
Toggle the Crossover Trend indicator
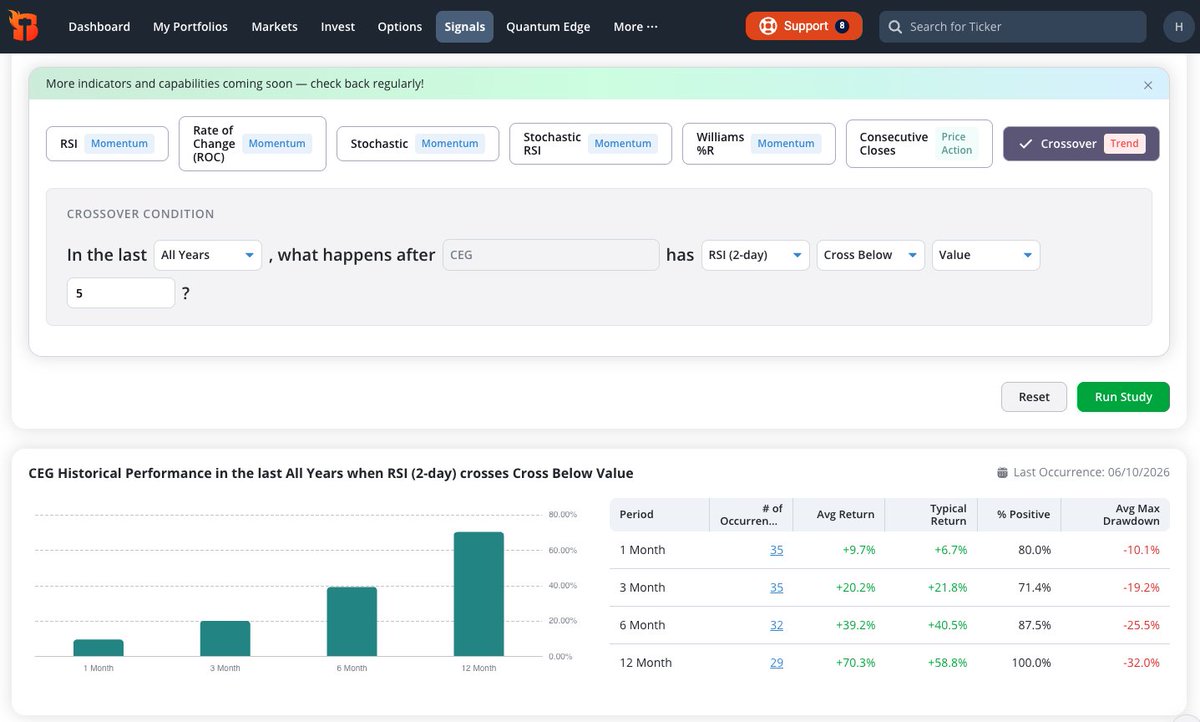point(1081,144)
